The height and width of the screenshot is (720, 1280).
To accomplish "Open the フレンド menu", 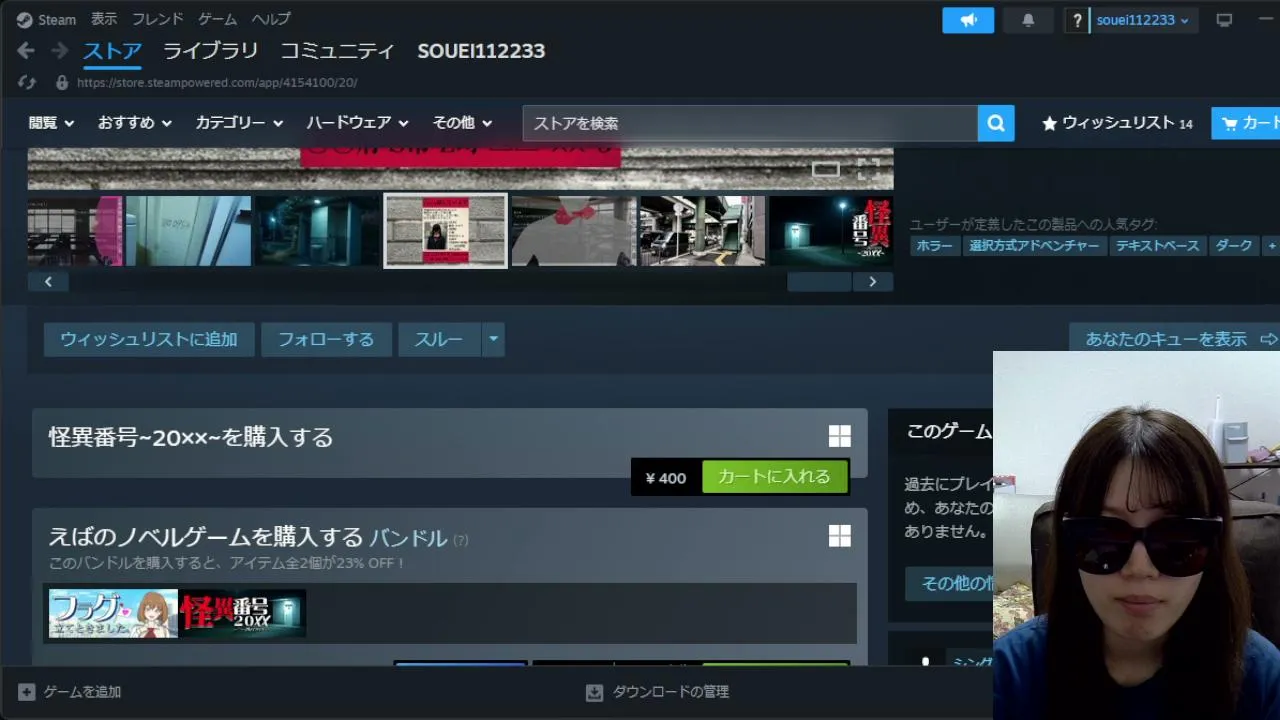I will pyautogui.click(x=158, y=19).
